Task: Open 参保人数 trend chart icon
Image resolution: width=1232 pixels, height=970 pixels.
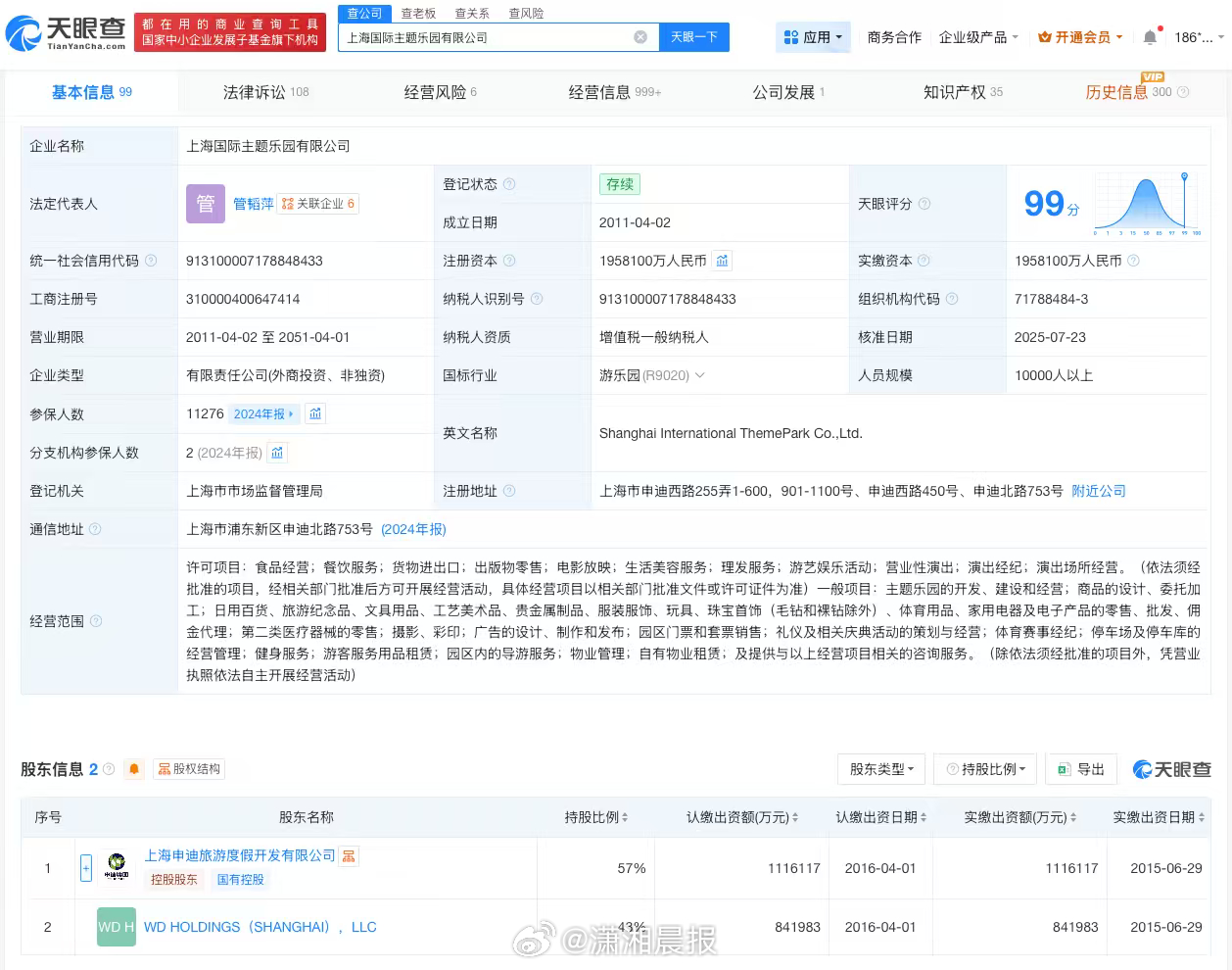Action: tap(315, 413)
